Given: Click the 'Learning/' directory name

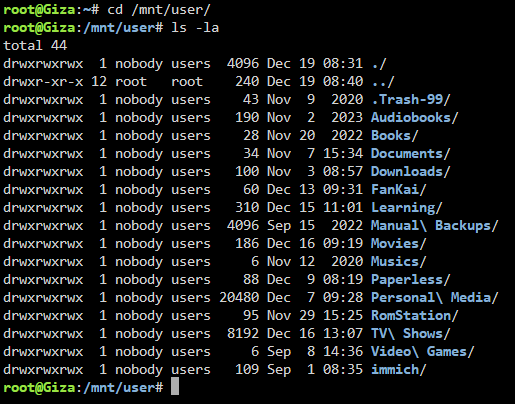Looking at the screenshot, I should tap(407, 208).
